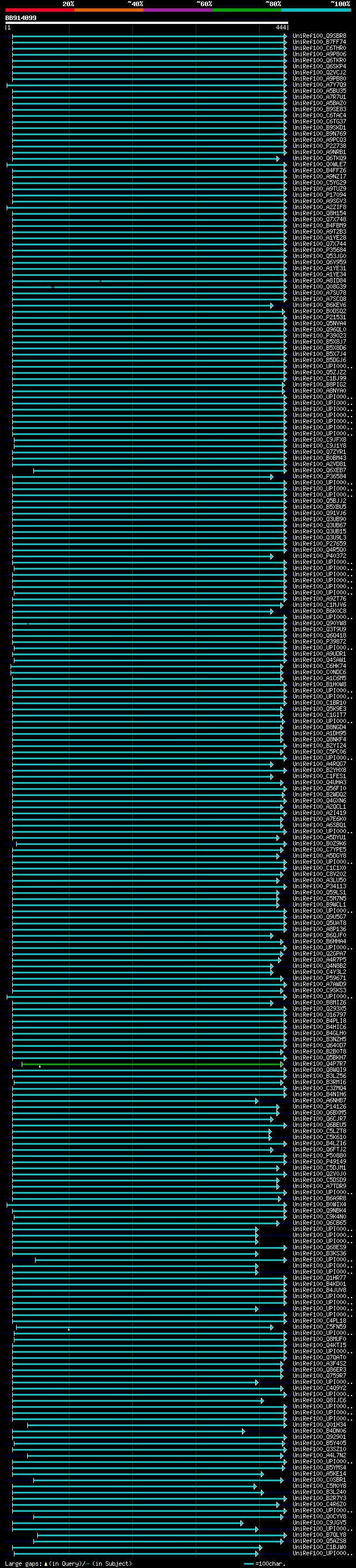
Task: Click the UniRef100_P17094 label
Action: tap(319, 195)
